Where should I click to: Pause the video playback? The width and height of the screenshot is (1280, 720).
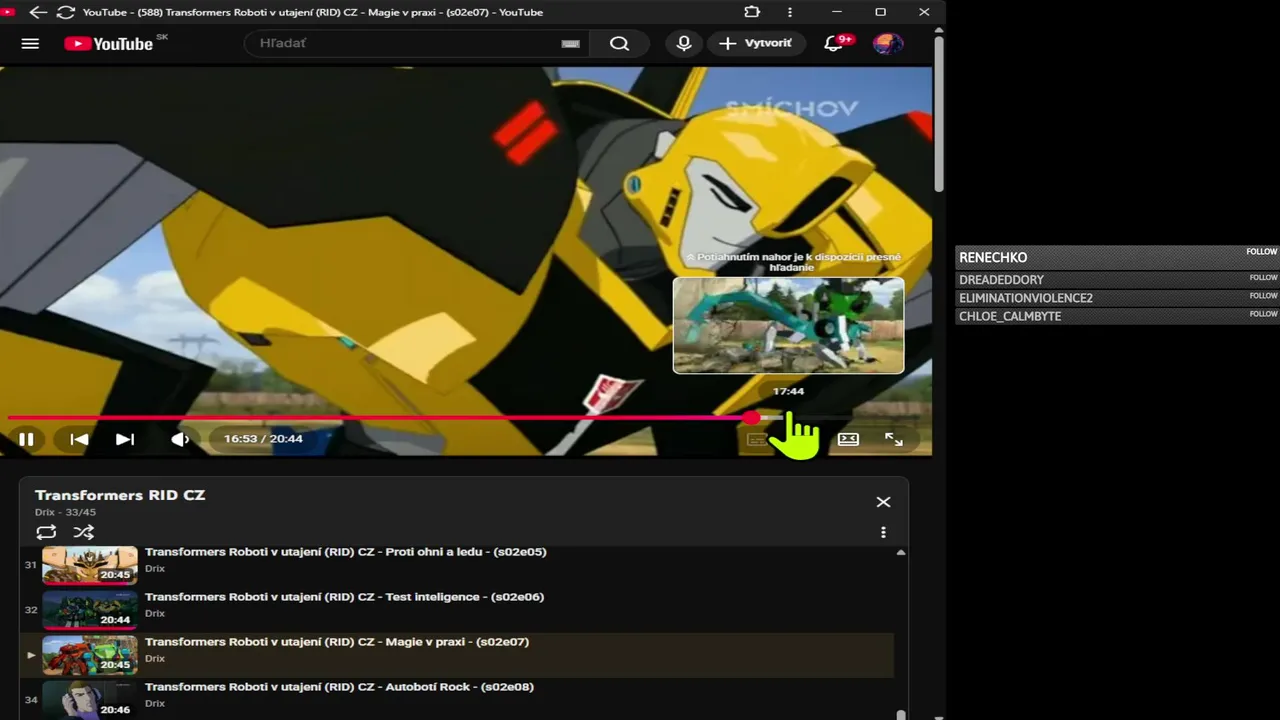pyautogui.click(x=27, y=439)
